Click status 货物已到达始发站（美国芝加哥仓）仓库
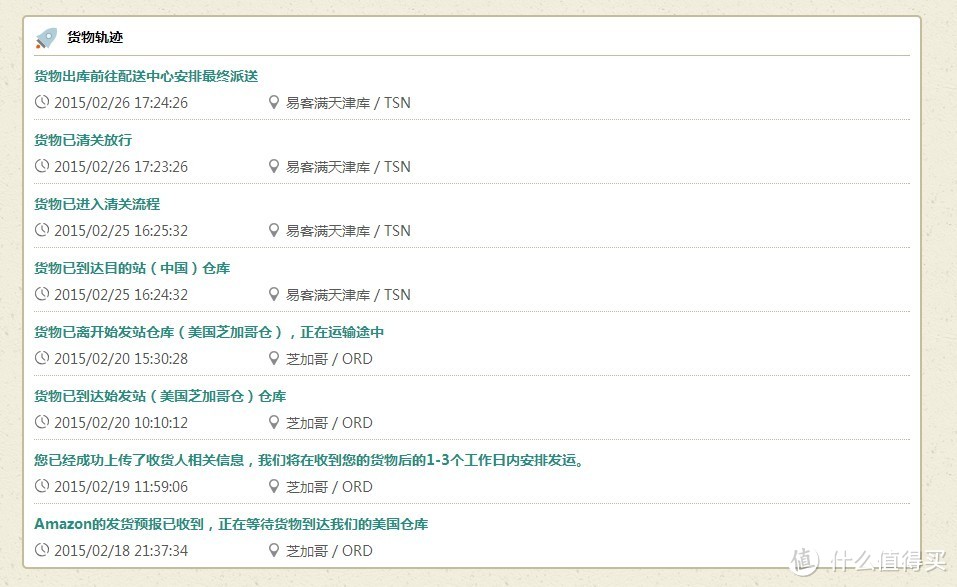957x587 pixels. click(x=160, y=397)
